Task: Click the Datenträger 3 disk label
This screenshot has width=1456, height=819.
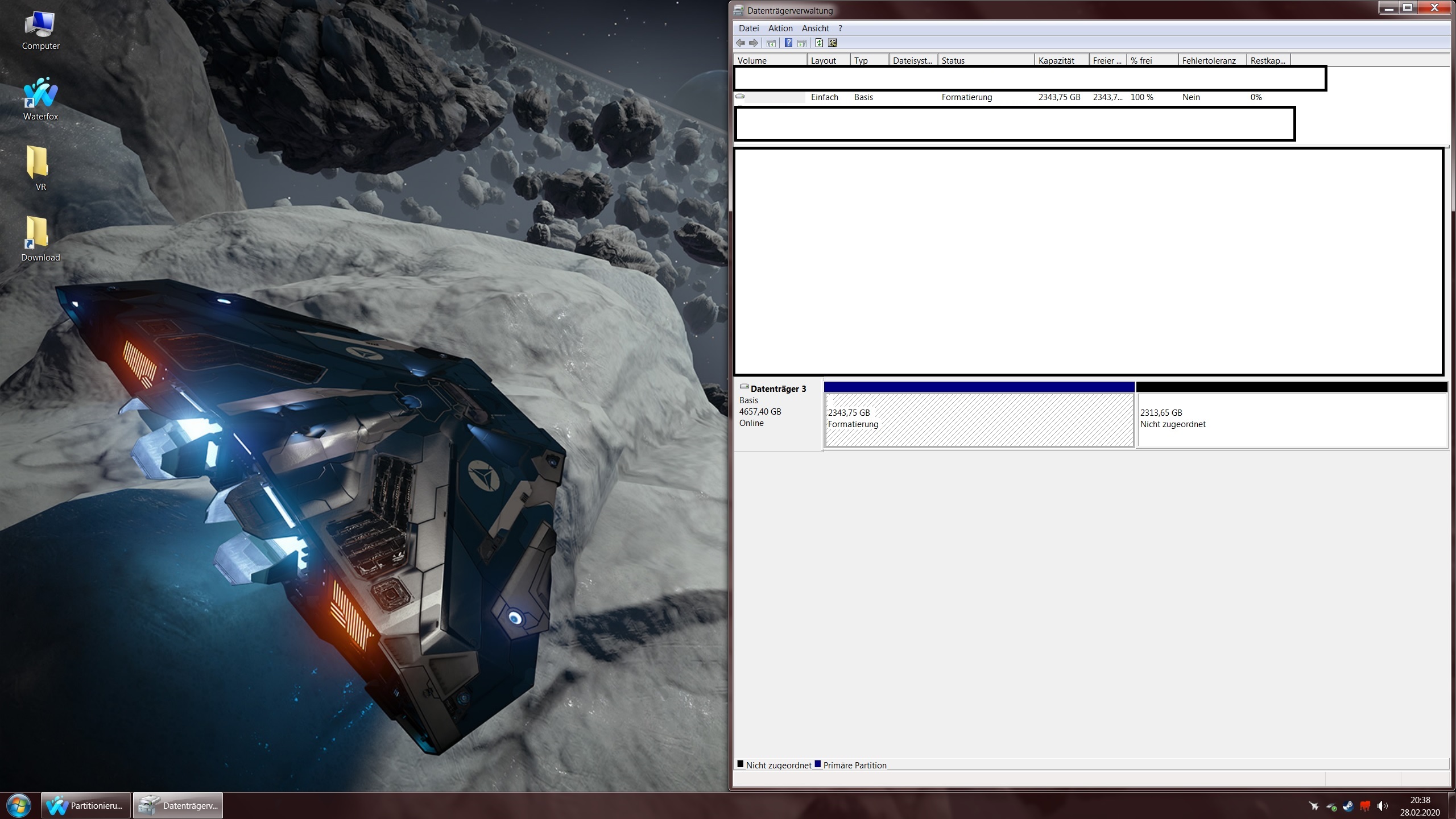Action: pos(777,389)
